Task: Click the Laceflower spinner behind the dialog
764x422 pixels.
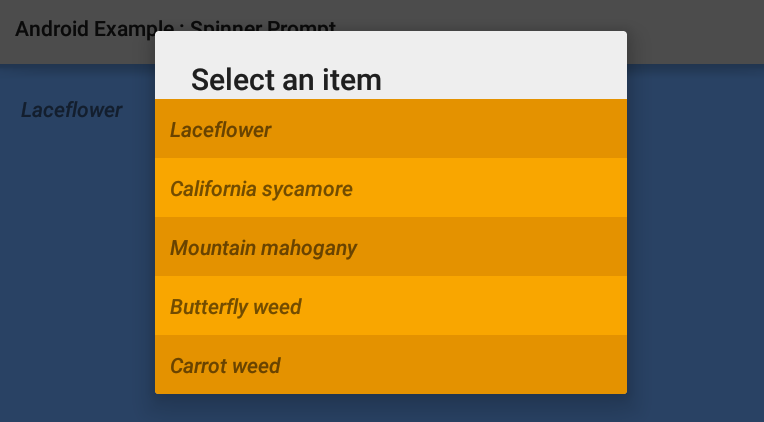Action: click(71, 110)
